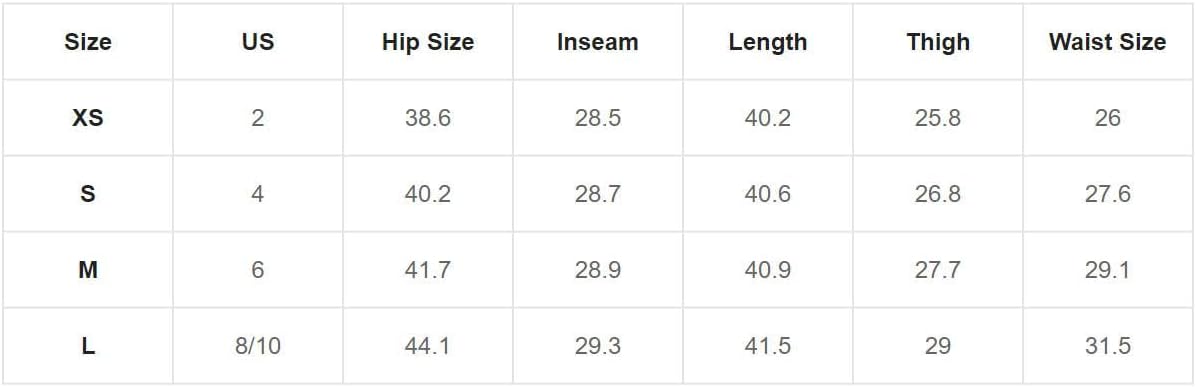Image resolution: width=1196 pixels, height=387 pixels.
Task: Click the Waist Size column header
Action: tap(1108, 41)
